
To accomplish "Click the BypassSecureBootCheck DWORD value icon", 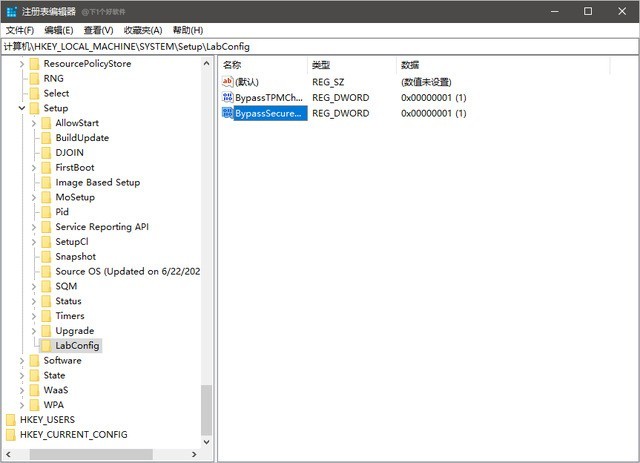I will pyautogui.click(x=227, y=114).
